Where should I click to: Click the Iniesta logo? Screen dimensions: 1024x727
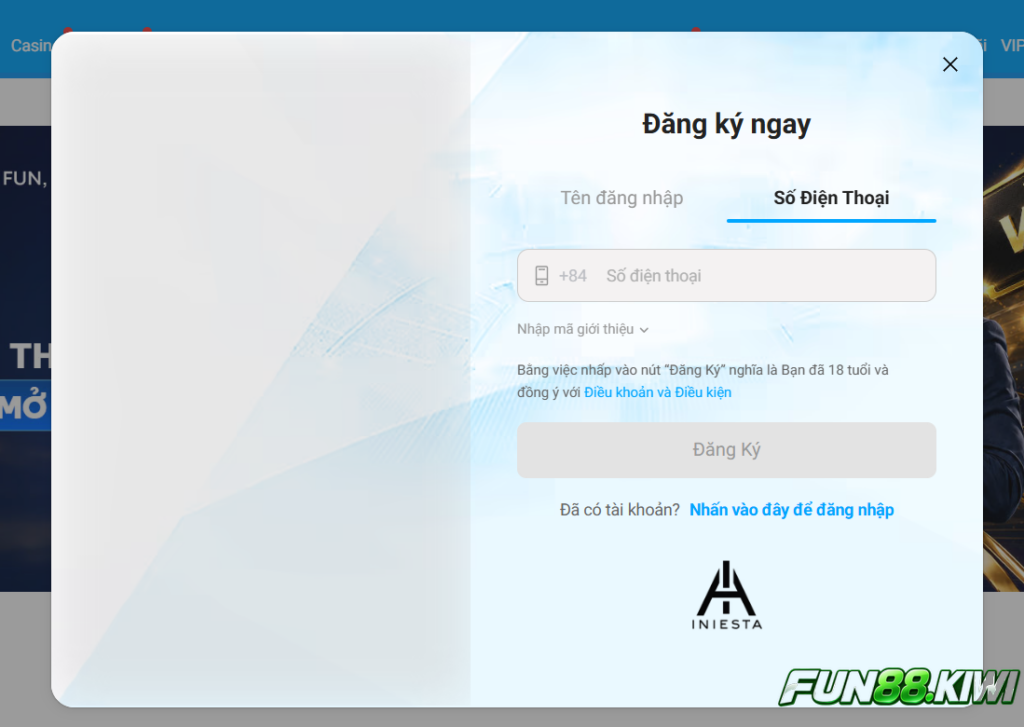726,595
